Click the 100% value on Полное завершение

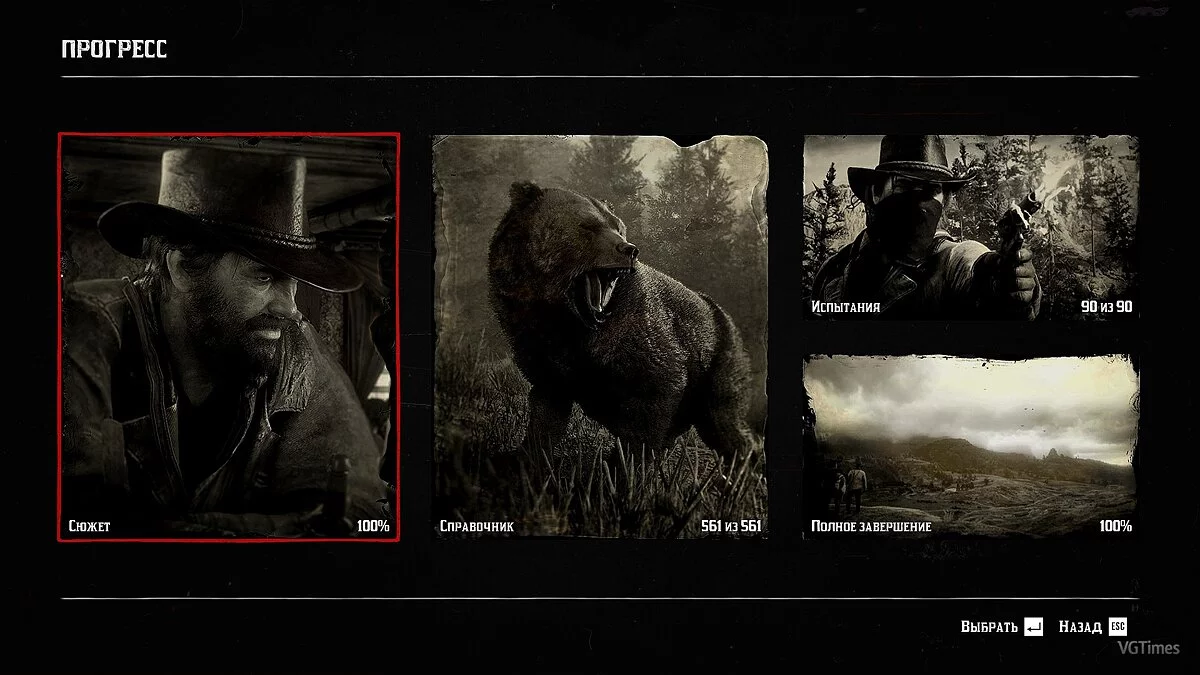click(1115, 526)
